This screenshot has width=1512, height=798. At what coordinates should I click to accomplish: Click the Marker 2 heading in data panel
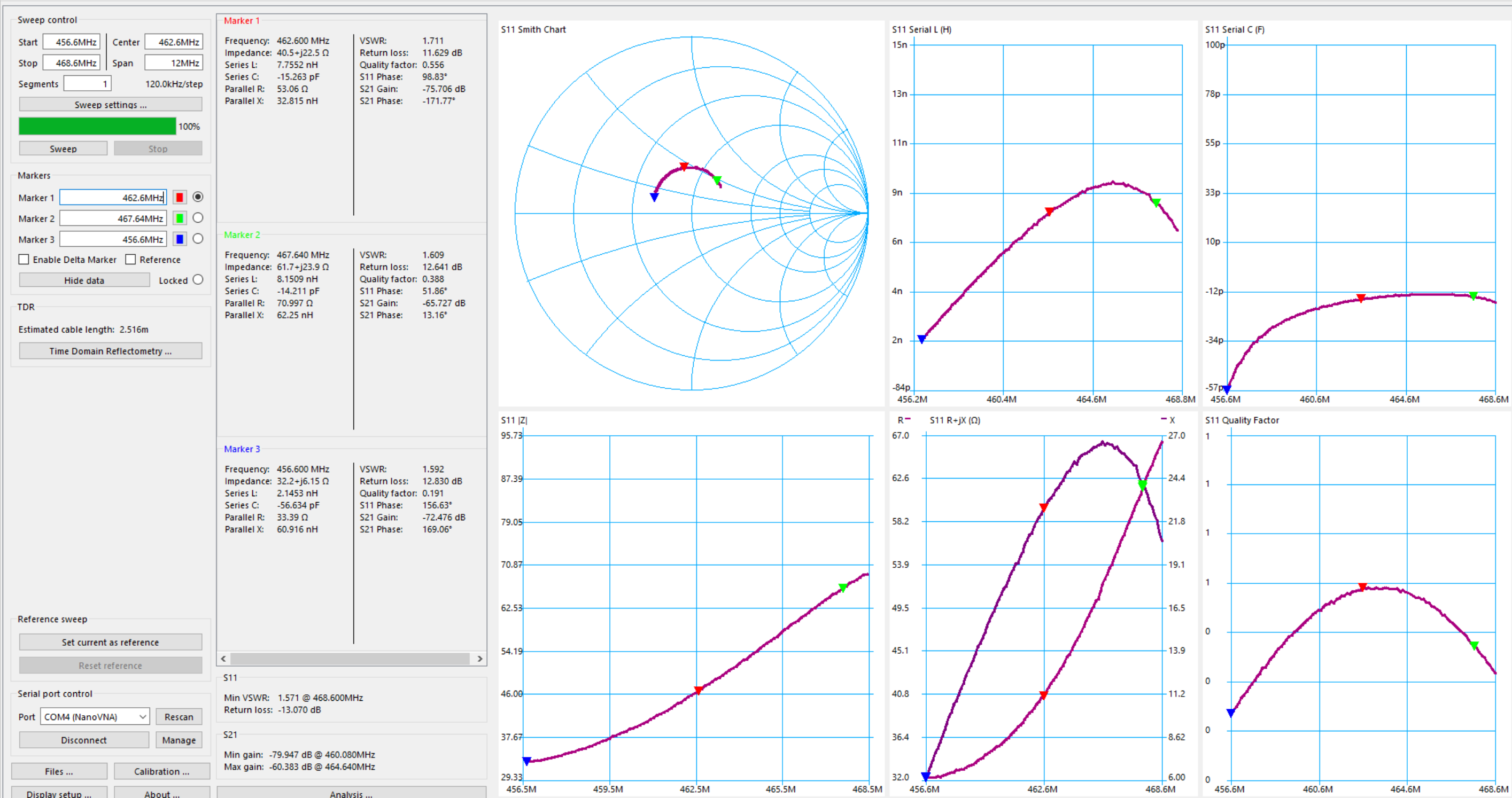(x=242, y=234)
